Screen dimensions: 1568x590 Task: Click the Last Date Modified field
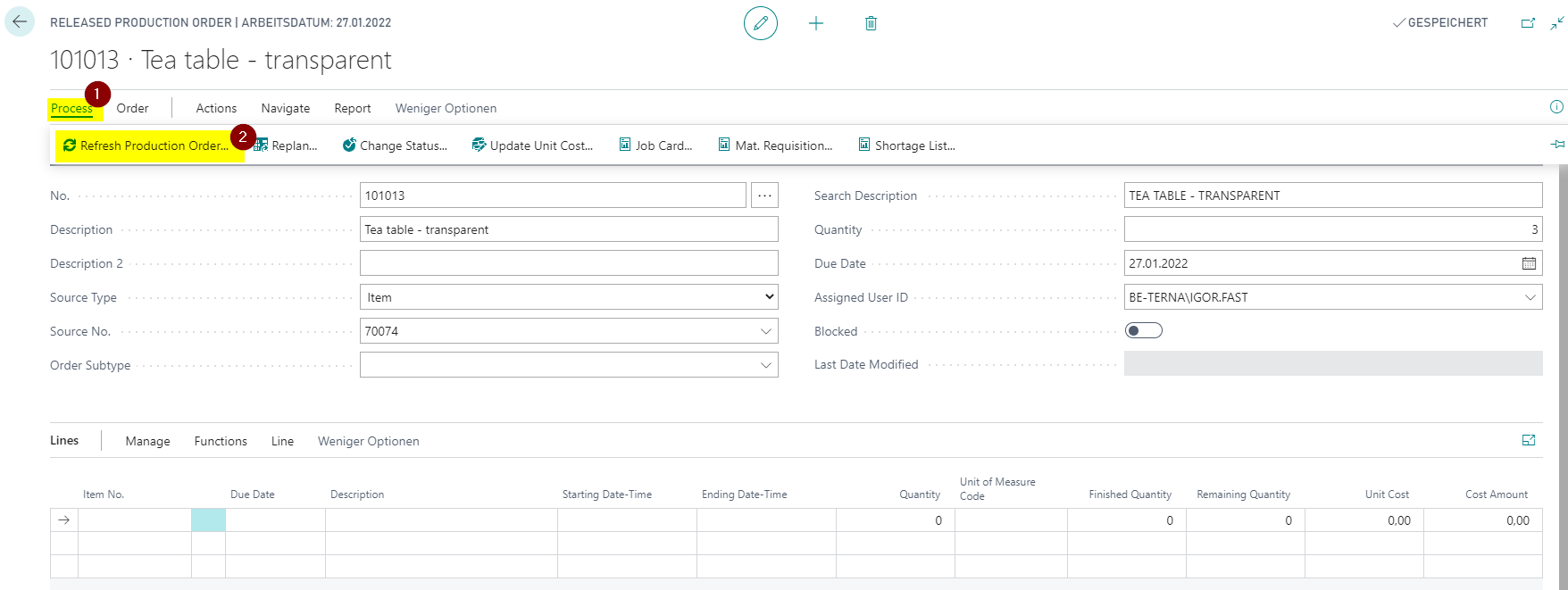[x=1333, y=363]
